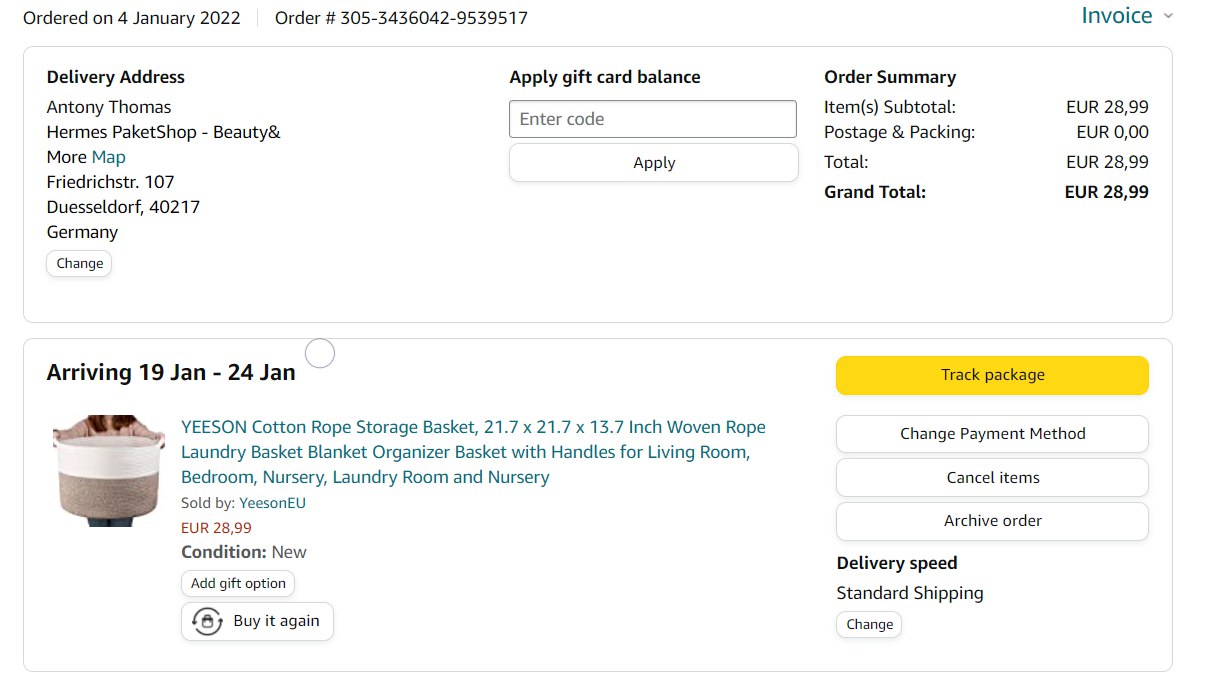Open Change Payment Method
The height and width of the screenshot is (683, 1232).
(x=992, y=434)
